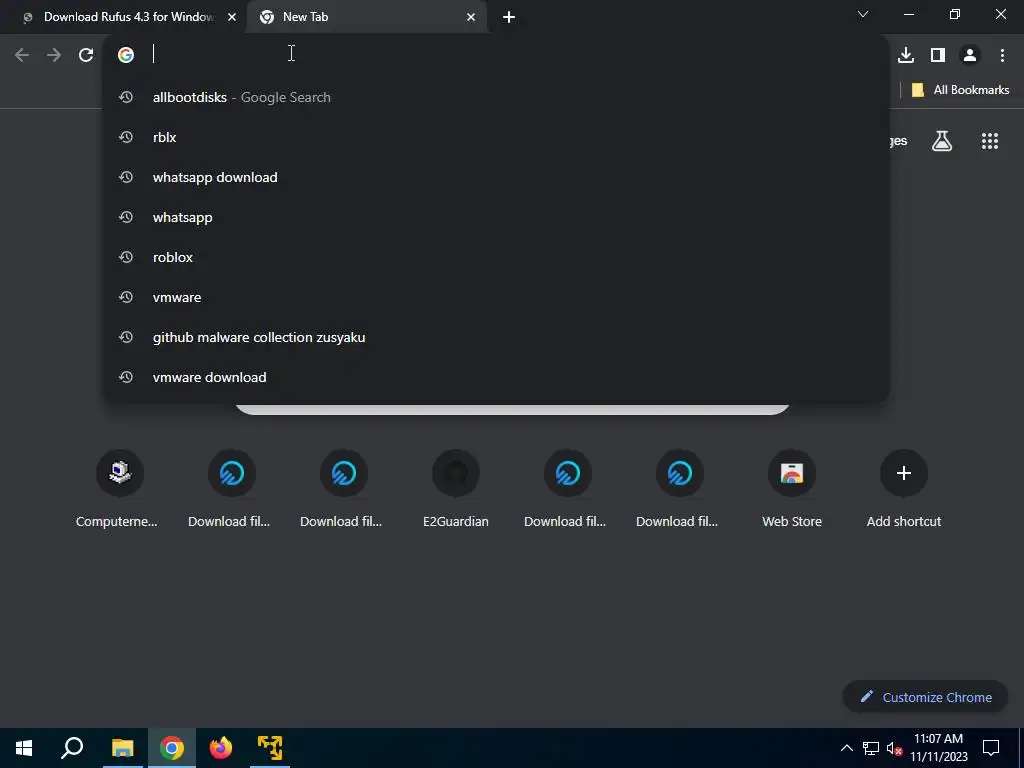Open Chrome three-dot menu
This screenshot has width=1024, height=768.
click(1002, 55)
